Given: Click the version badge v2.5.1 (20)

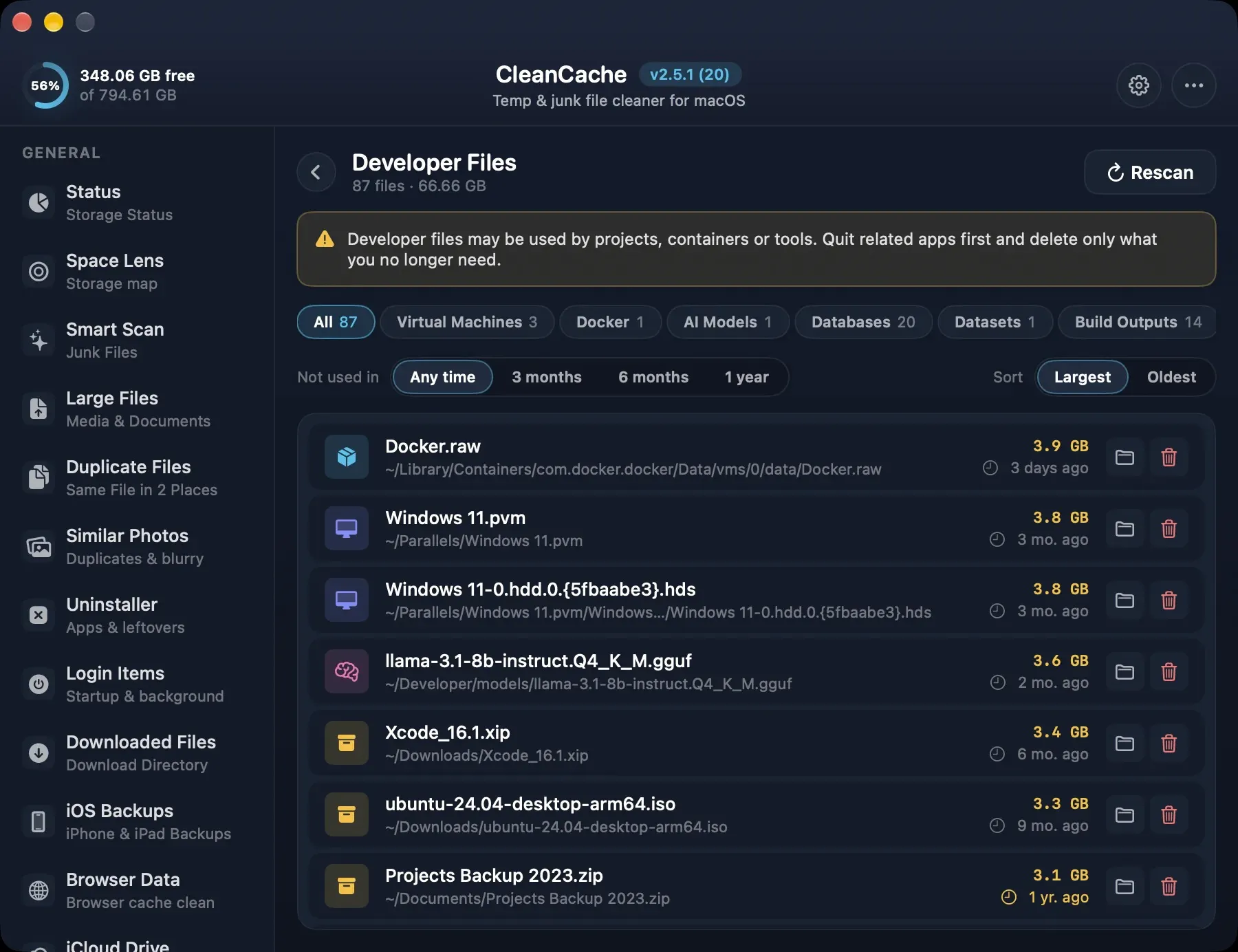Looking at the screenshot, I should click(x=690, y=74).
